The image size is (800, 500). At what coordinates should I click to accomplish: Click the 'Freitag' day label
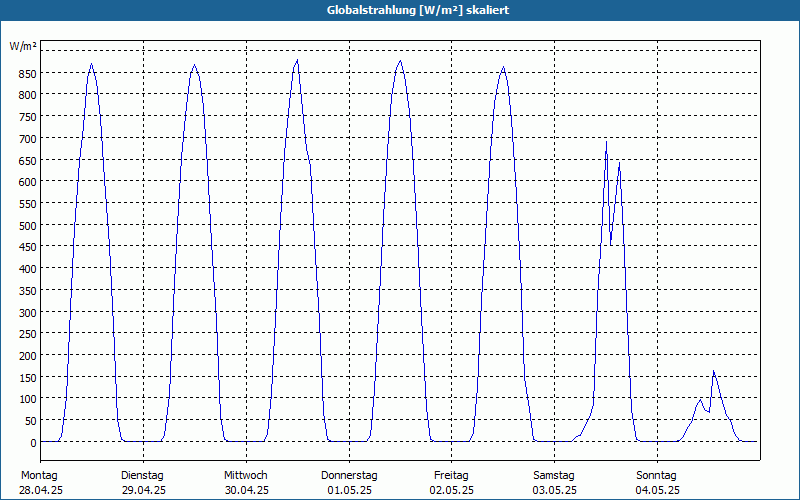451,476
